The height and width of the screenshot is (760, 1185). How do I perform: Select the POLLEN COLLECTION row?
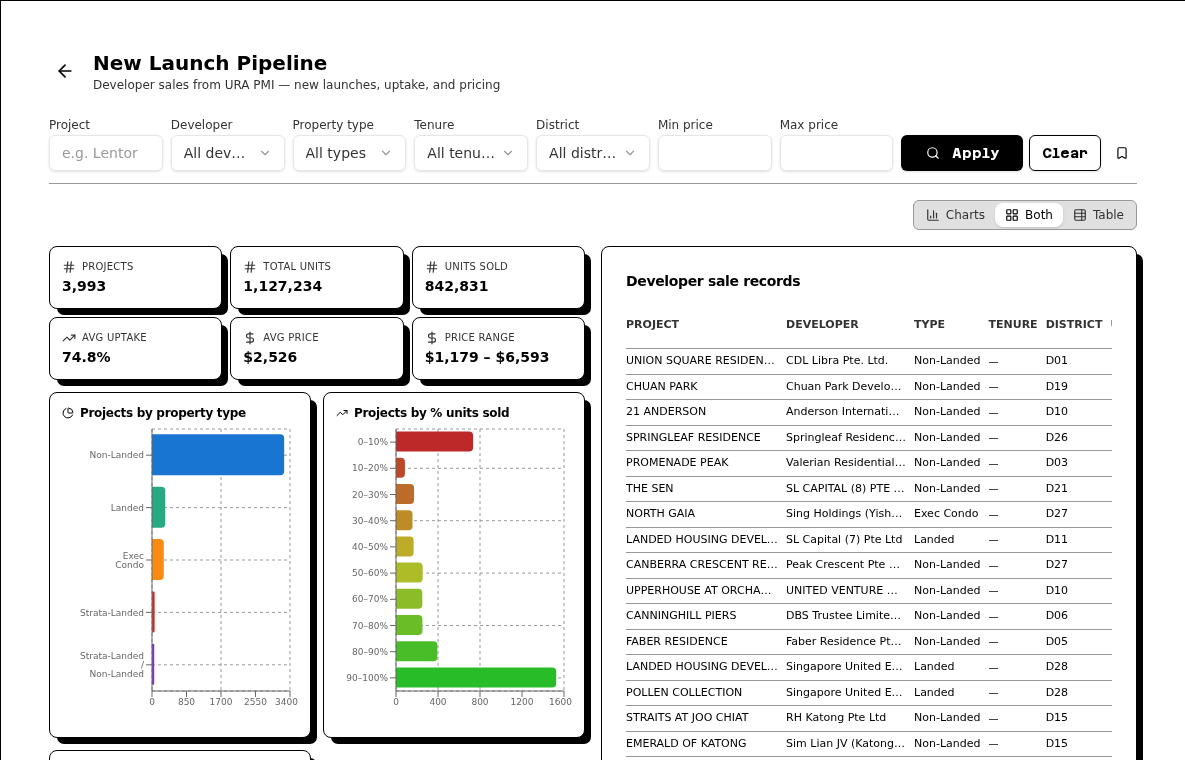869,693
